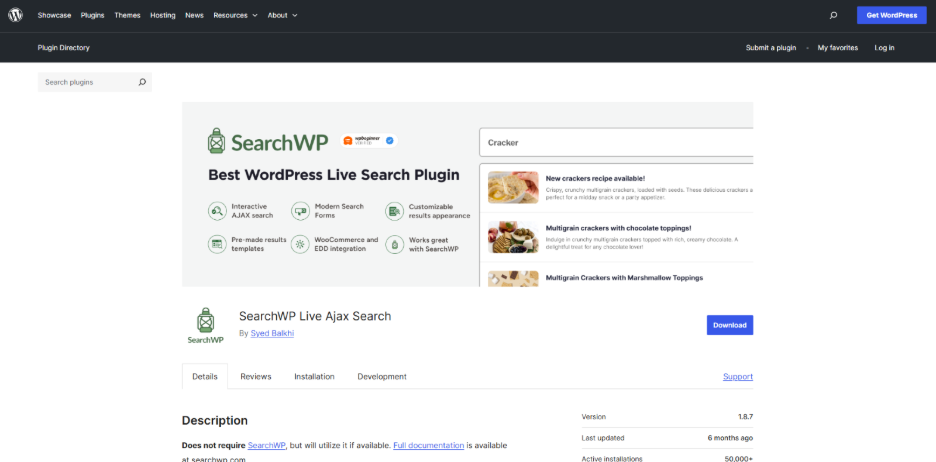This screenshot has height=462, width=936.
Task: Open the Themes menu item
Action: click(127, 16)
